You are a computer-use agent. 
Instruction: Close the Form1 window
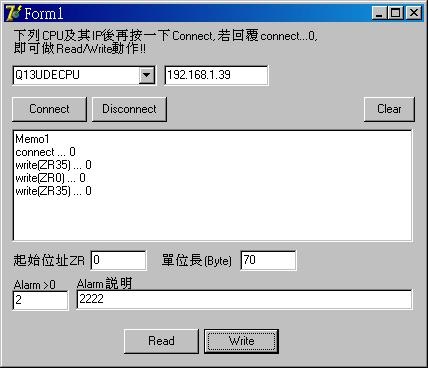(x=414, y=13)
